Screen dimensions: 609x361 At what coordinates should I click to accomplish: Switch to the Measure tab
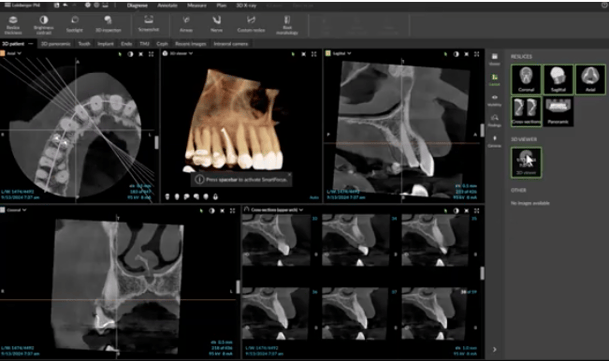pos(197,5)
